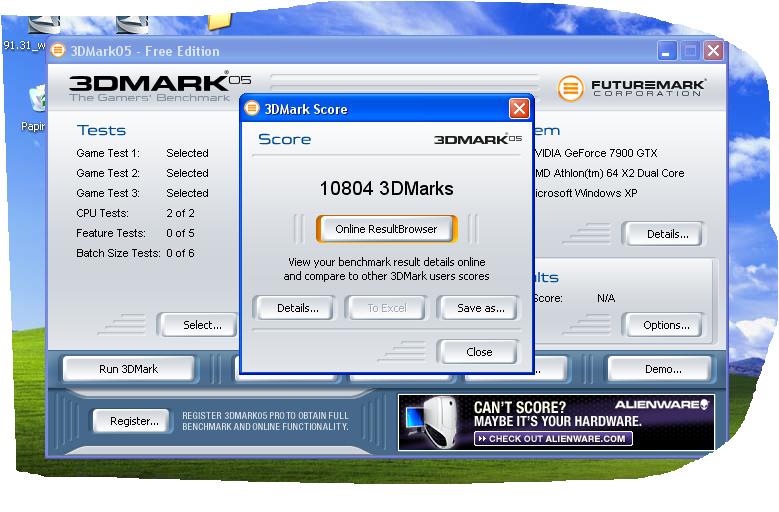This screenshot has width=779, height=512.
Task: Close the 3DMark Score dialog with red X
Action: [519, 108]
